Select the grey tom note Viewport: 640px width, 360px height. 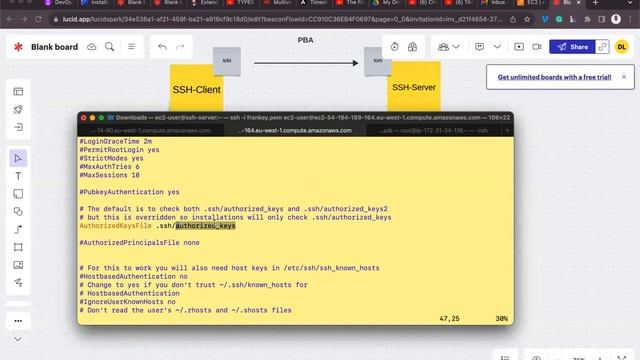[x=378, y=61]
